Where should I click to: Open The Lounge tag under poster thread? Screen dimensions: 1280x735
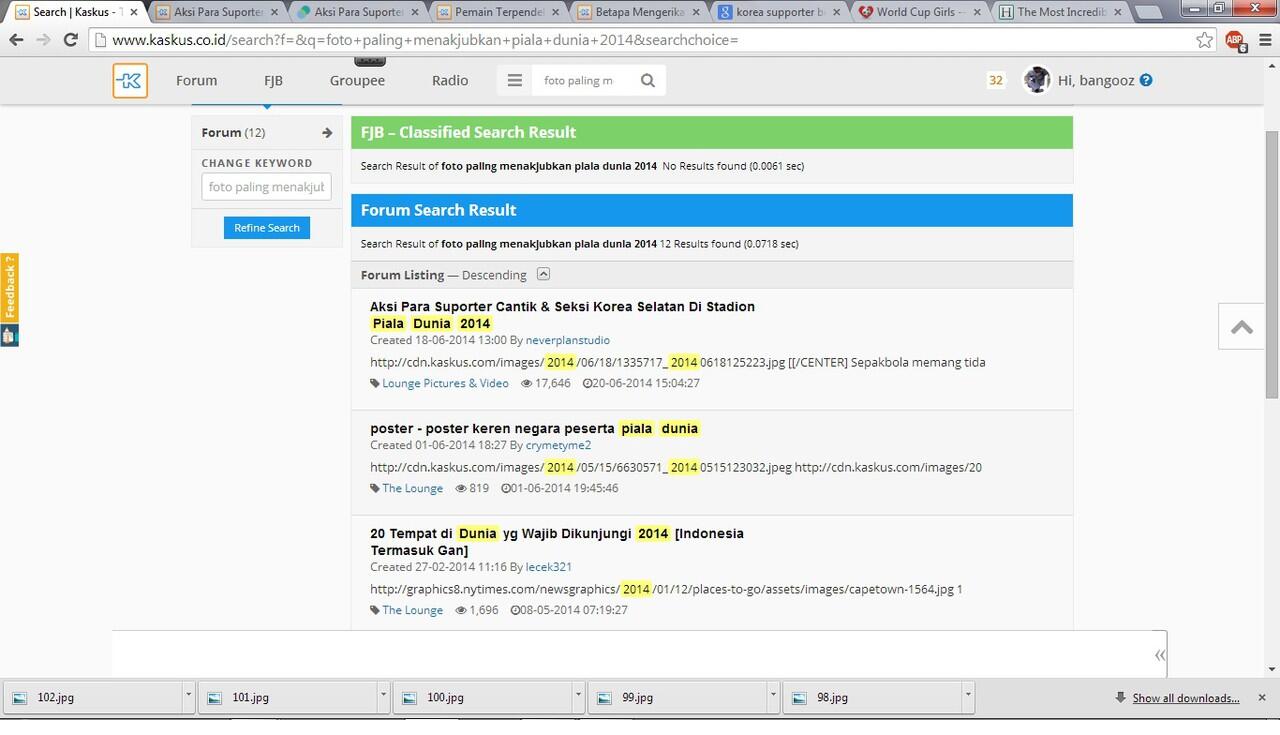(x=412, y=488)
